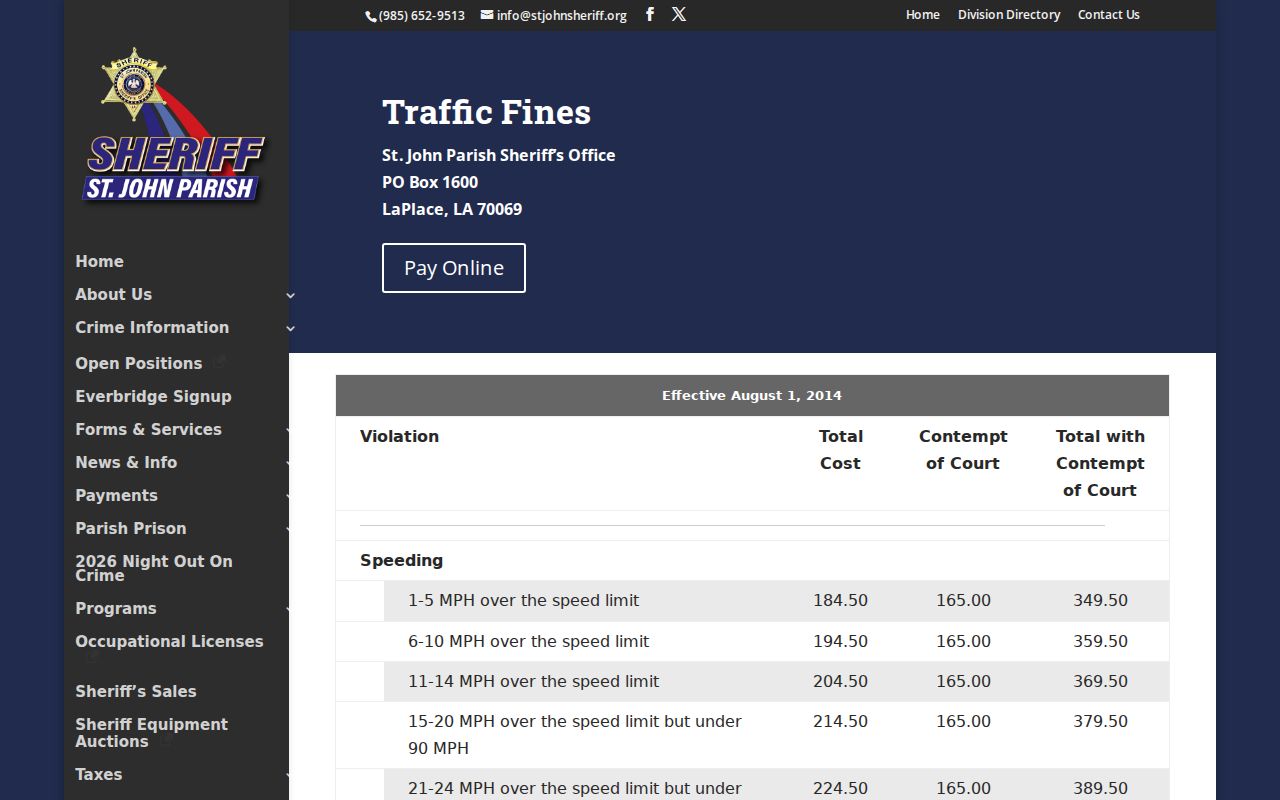Viewport: 1280px width, 800px height.
Task: Open Occupational Licenses page
Action: (x=169, y=641)
